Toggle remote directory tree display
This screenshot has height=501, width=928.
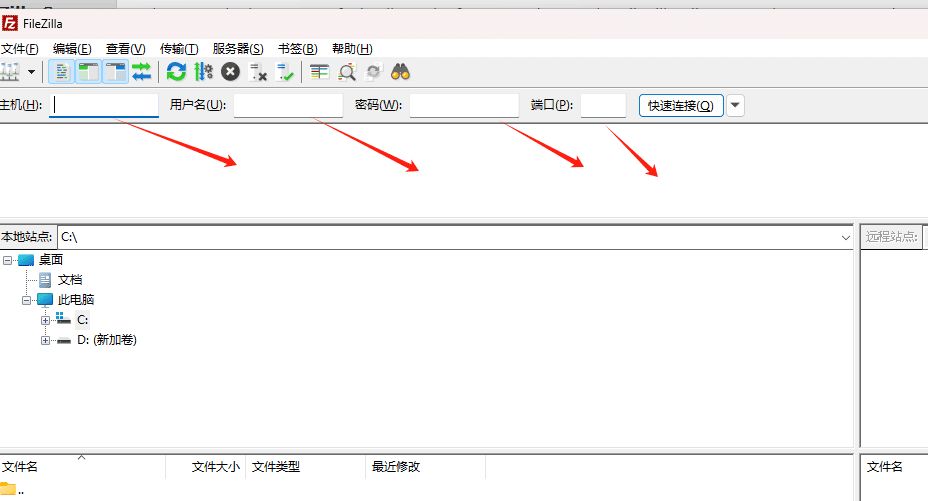pyautogui.click(x=115, y=72)
